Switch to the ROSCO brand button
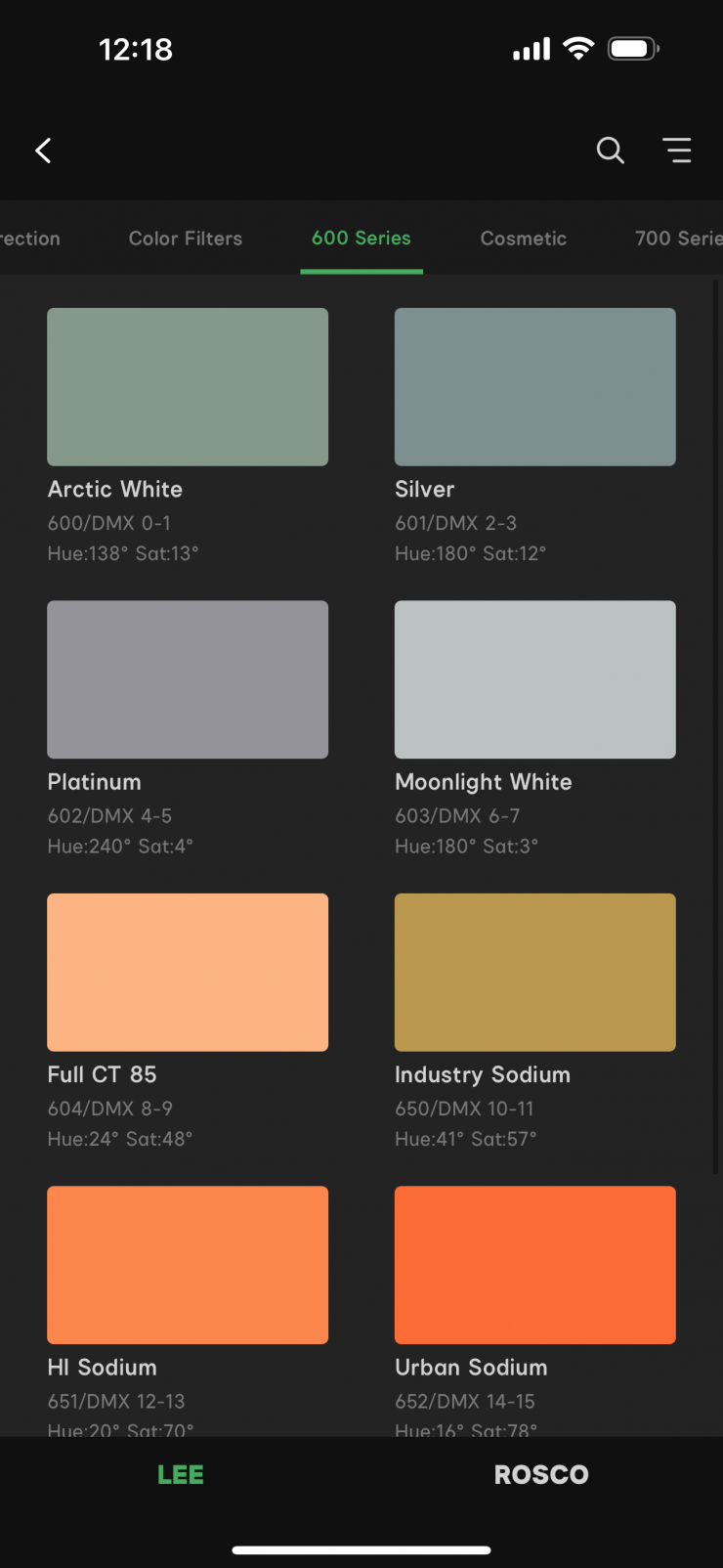Screen dimensions: 723x1568 click(x=541, y=1474)
